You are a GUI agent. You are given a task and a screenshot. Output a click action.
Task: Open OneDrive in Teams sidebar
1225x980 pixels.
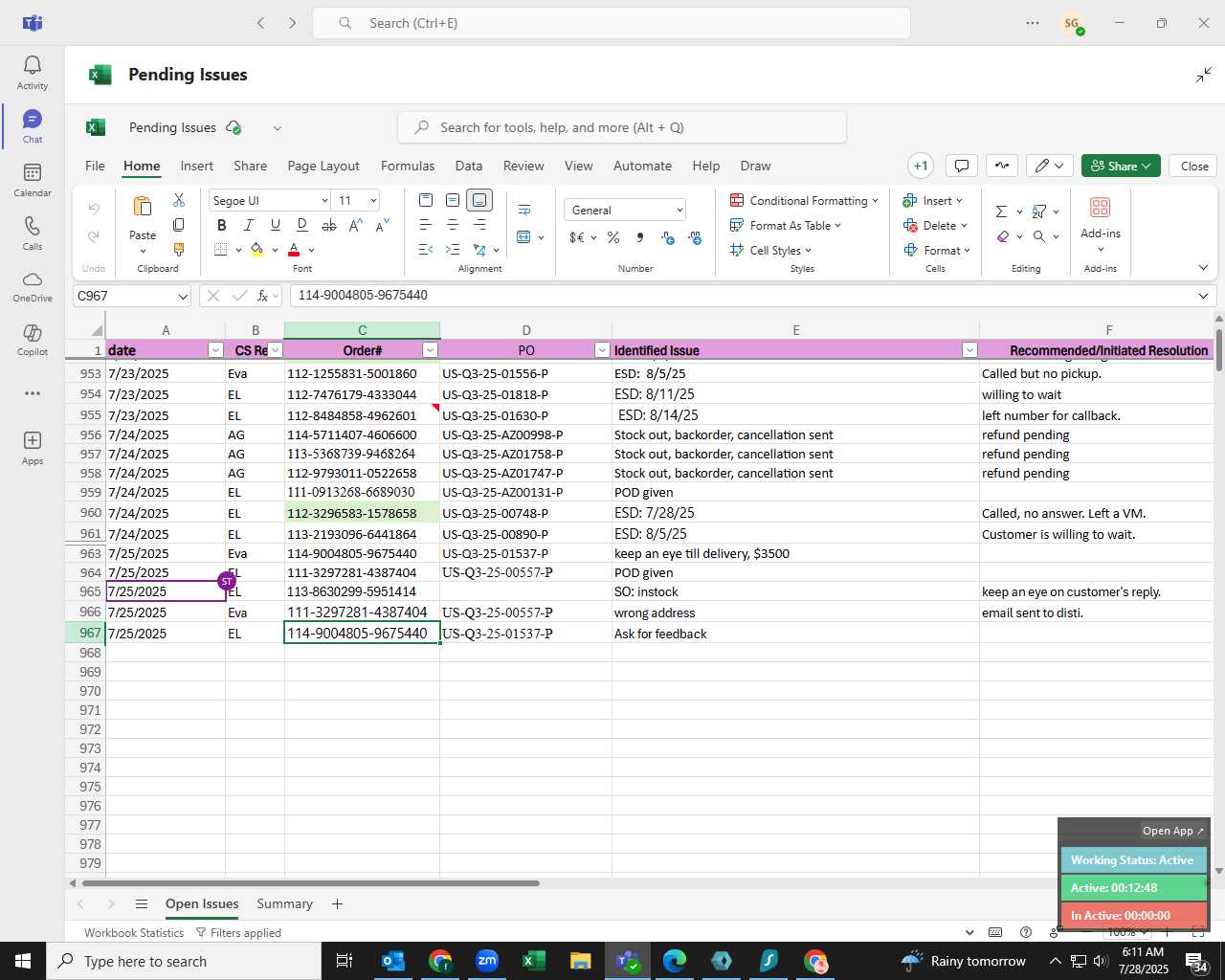coord(33,285)
